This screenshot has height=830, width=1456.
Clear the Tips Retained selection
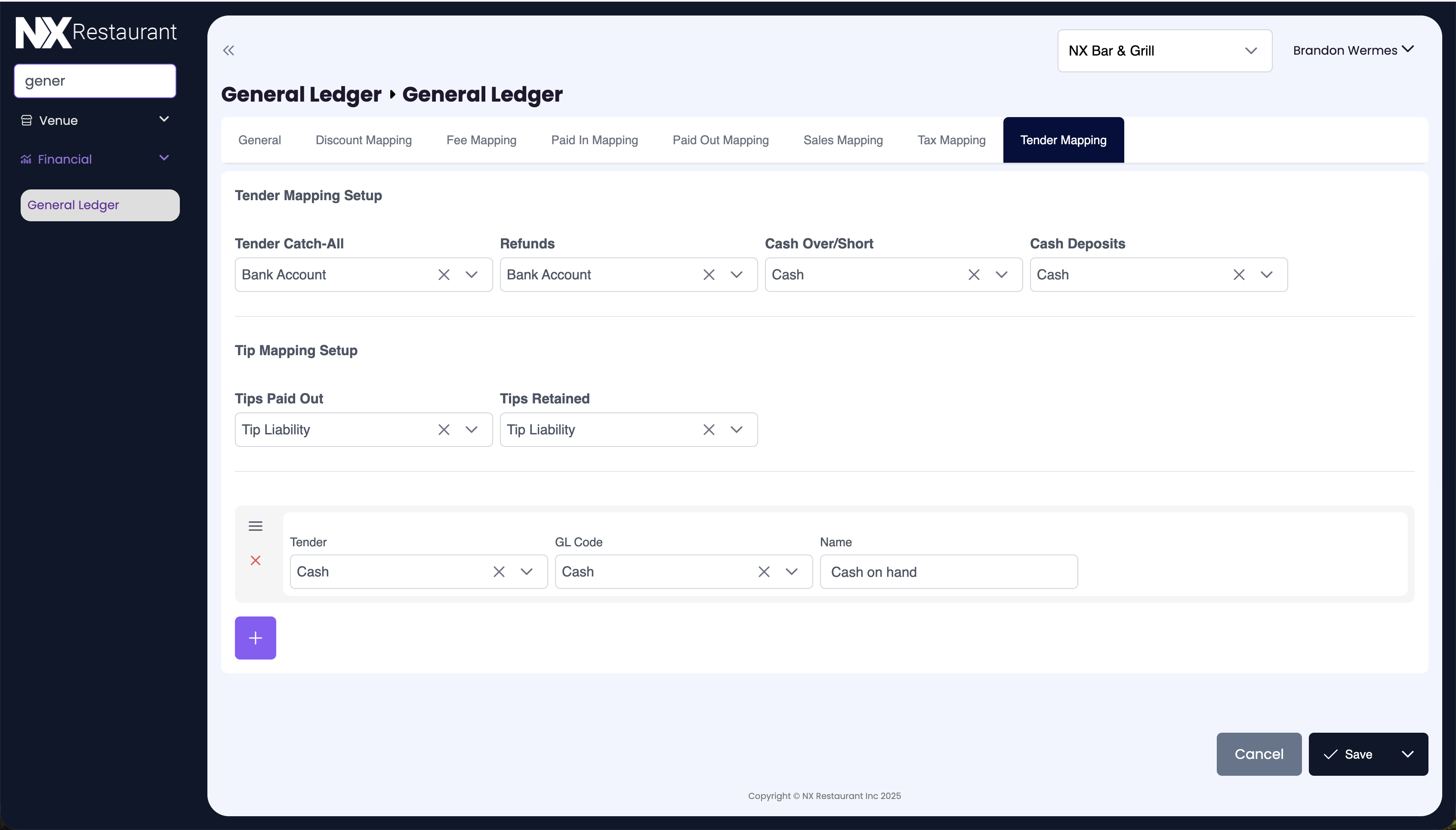click(709, 430)
